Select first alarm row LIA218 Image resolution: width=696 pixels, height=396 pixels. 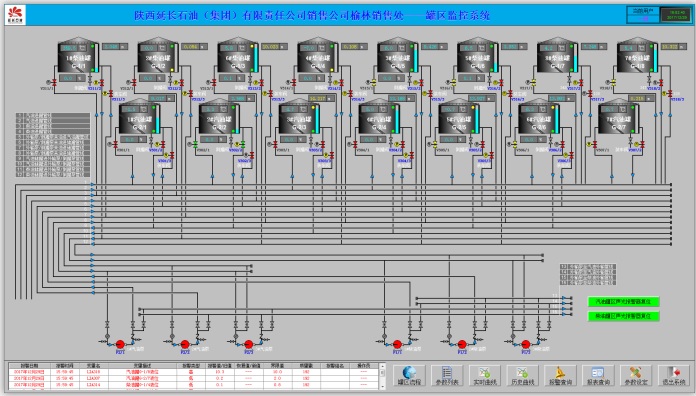click(194, 372)
